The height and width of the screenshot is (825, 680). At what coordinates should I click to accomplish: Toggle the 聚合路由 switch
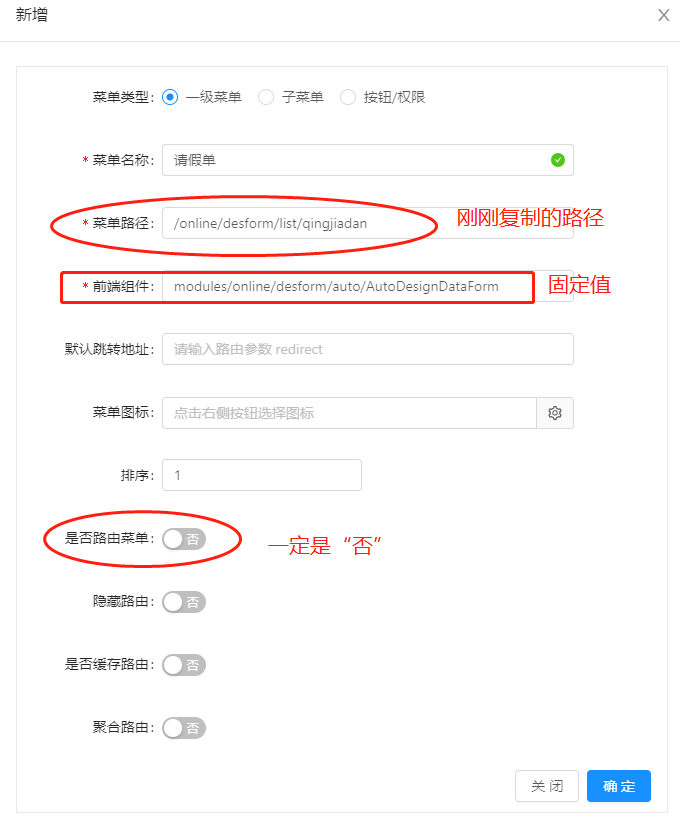click(184, 728)
